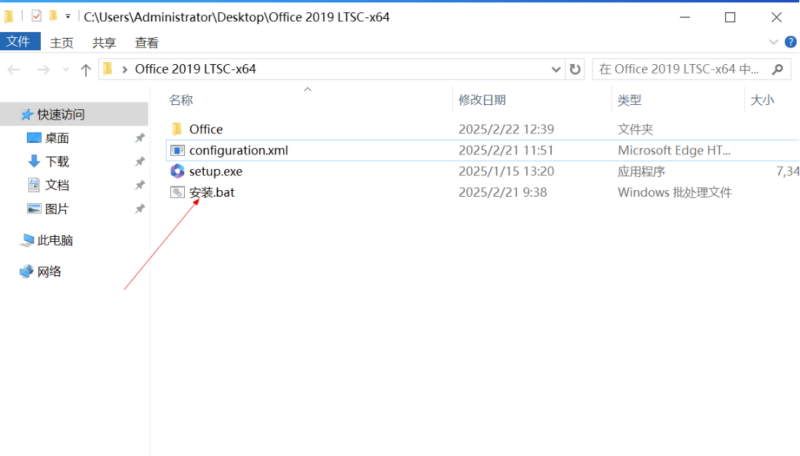Screen dimensions: 800x456
Task: Switch to the 查看 ribbon tab
Action: 146,42
